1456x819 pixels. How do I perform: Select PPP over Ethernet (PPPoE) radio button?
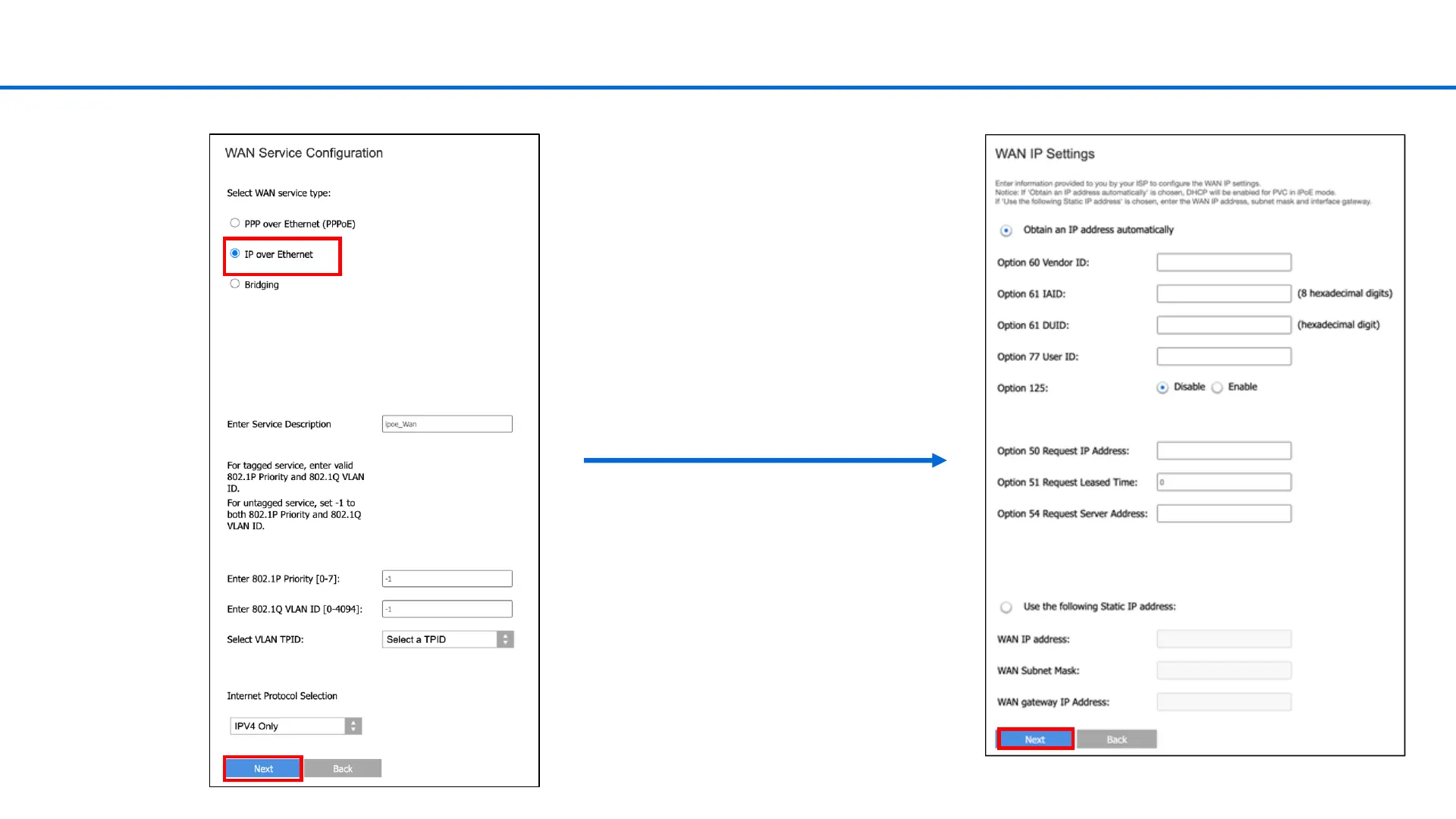coord(235,223)
